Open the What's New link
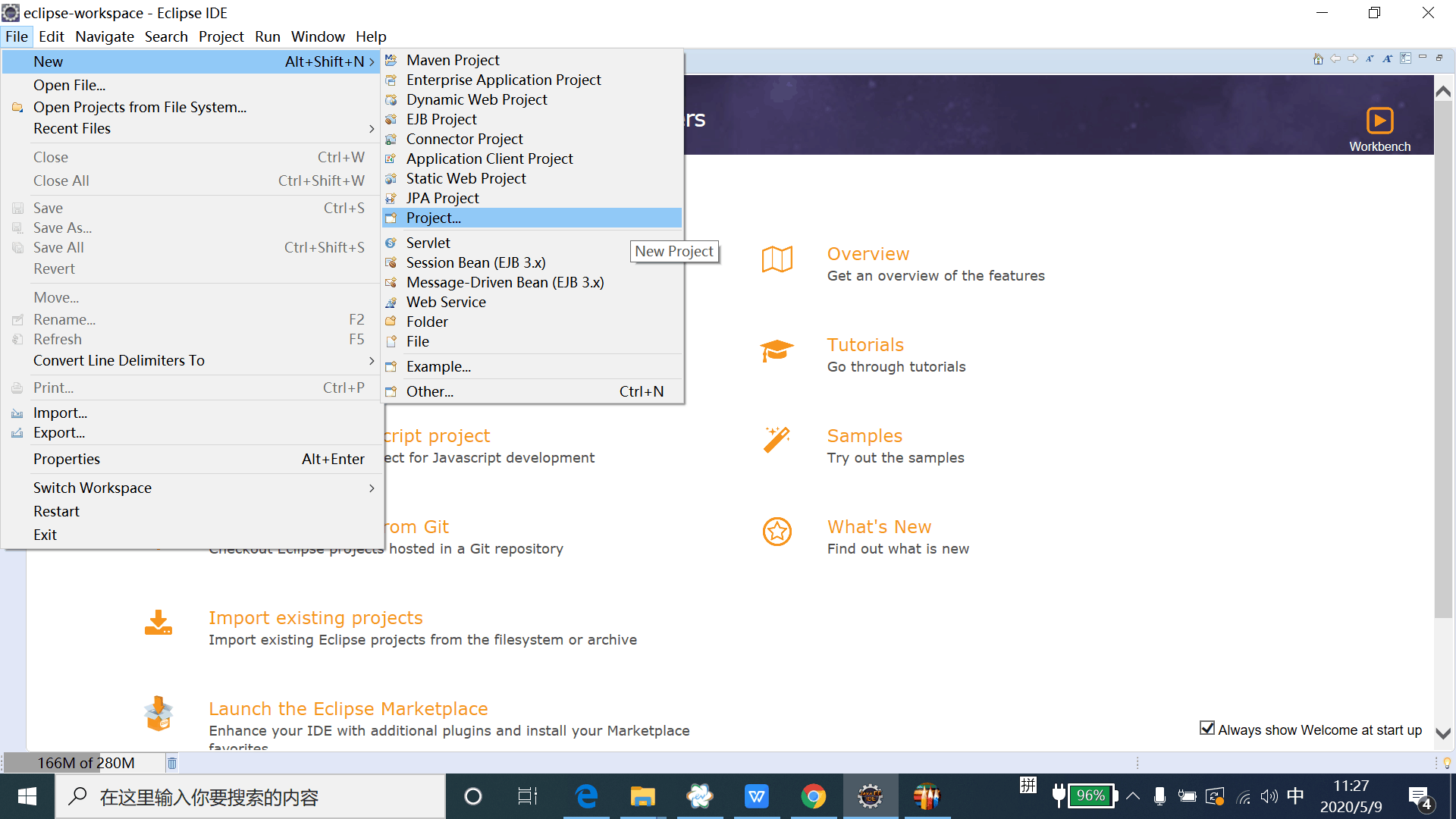This screenshot has width=1456, height=819. click(879, 527)
